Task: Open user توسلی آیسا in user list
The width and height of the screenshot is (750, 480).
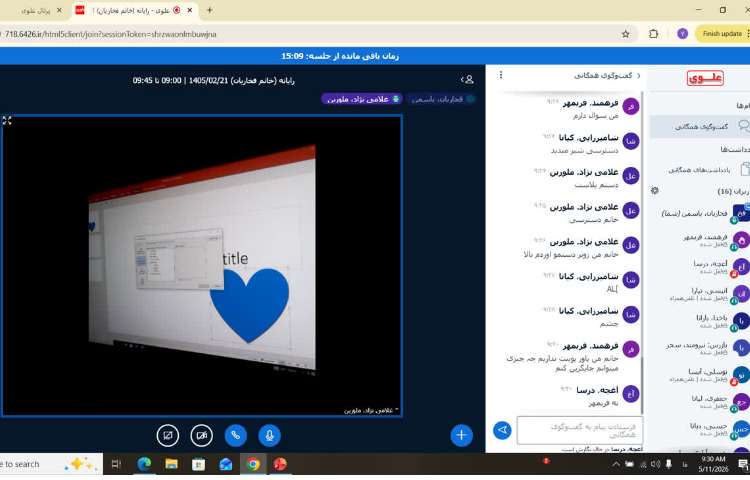Action: [700, 374]
